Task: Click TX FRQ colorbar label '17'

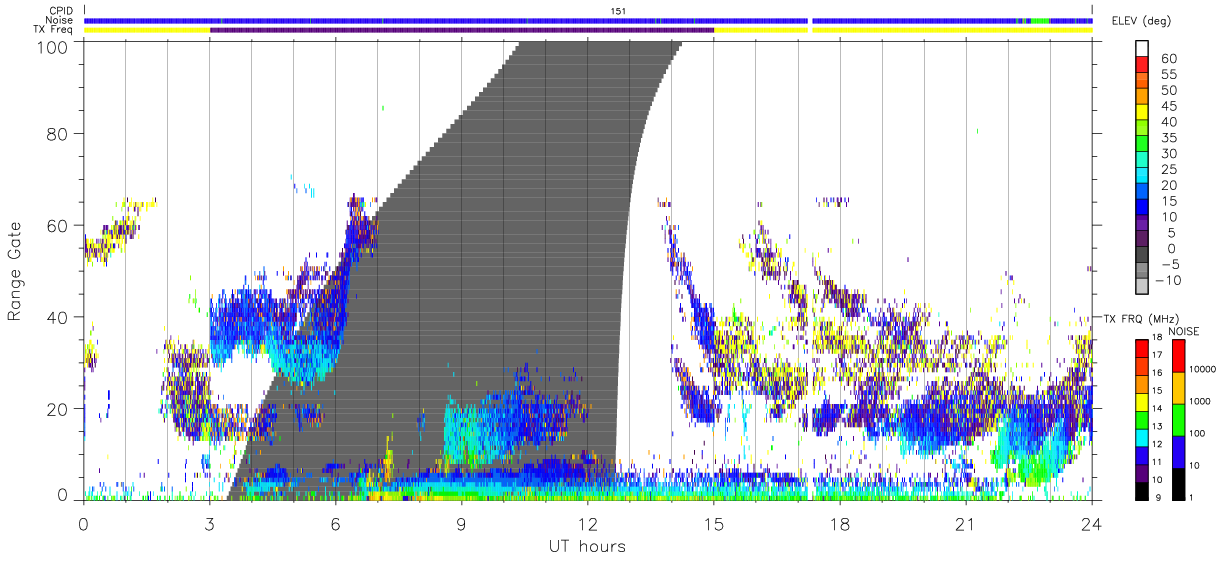Action: point(1156,355)
